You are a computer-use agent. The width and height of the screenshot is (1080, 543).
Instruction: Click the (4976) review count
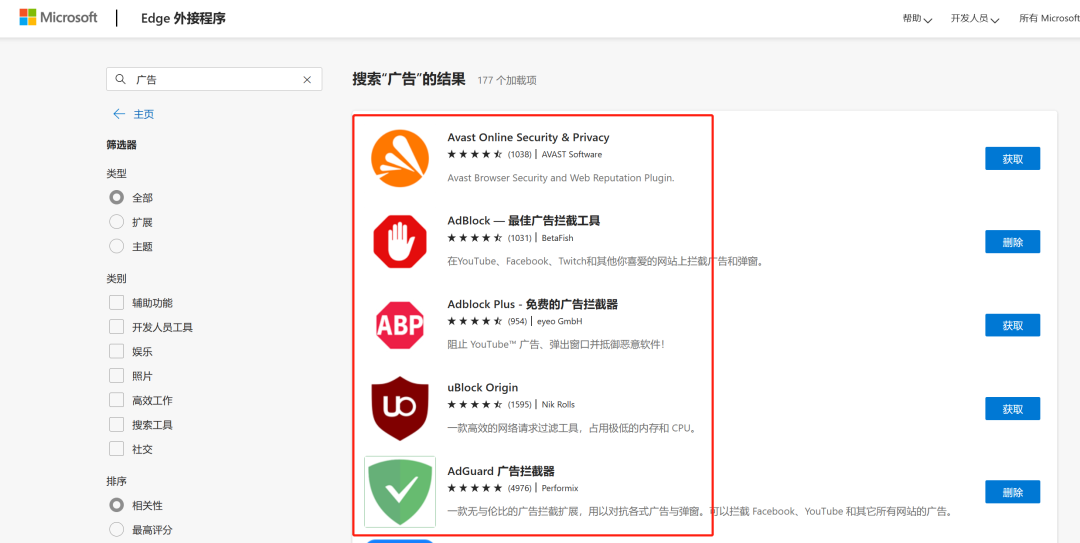click(519, 488)
